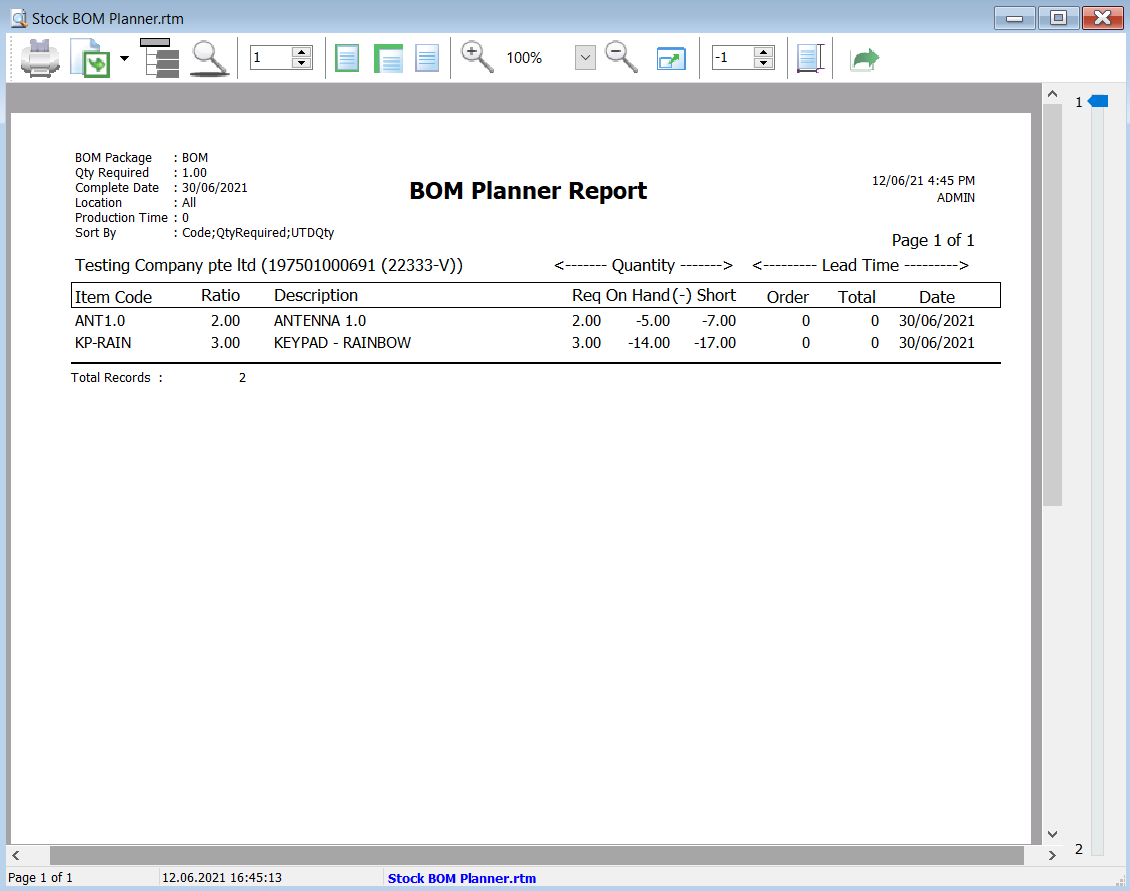
Task: Click the Print icon
Action: (39, 57)
